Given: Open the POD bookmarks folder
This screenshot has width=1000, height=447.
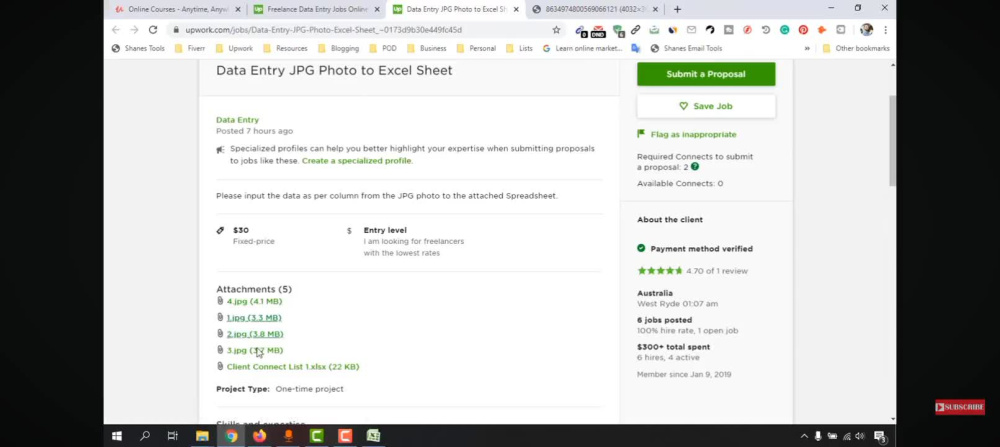Looking at the screenshot, I should [383, 48].
